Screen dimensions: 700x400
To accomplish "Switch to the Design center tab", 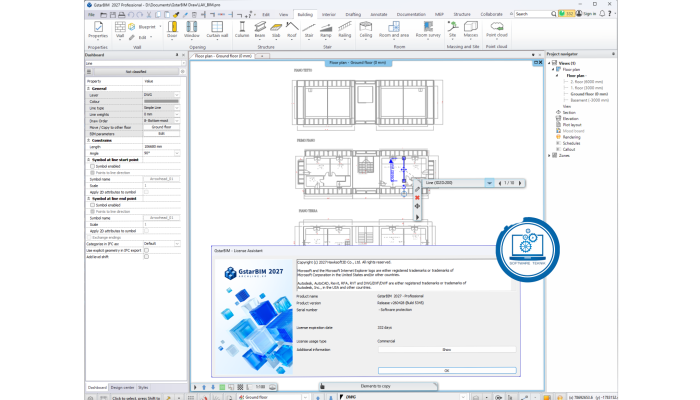I will pos(122,388).
